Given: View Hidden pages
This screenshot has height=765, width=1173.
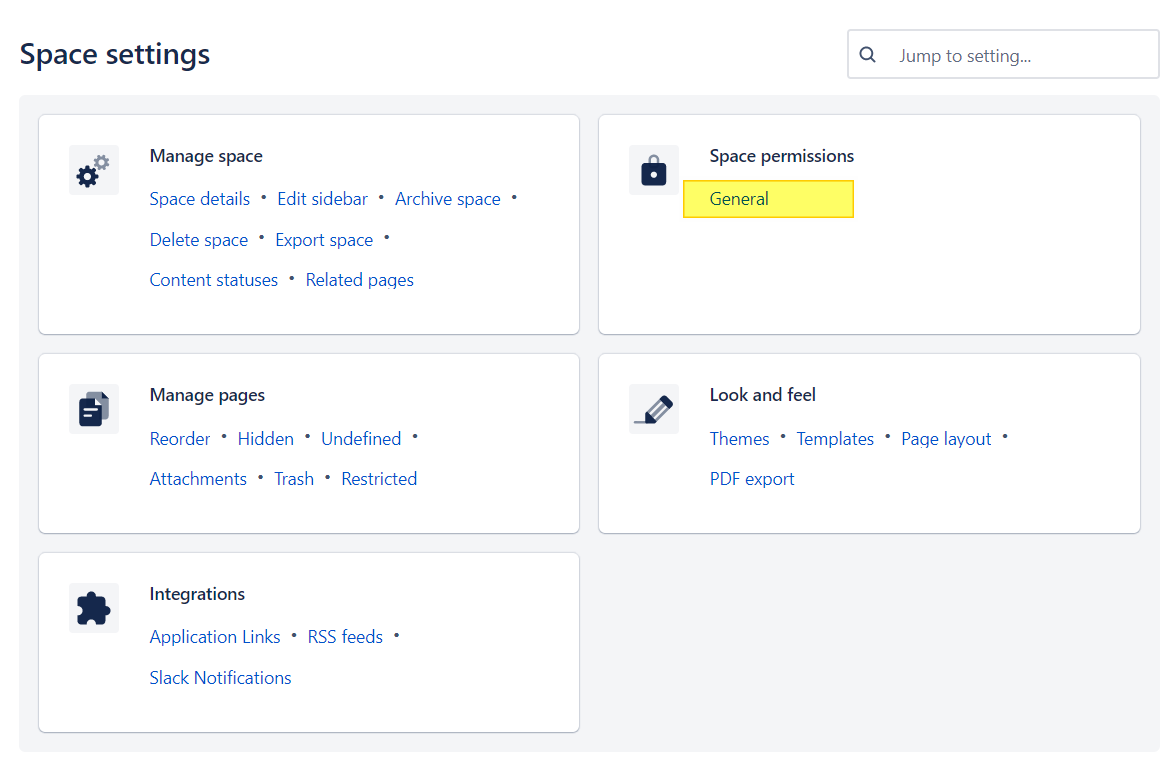Looking at the screenshot, I should coord(265,438).
